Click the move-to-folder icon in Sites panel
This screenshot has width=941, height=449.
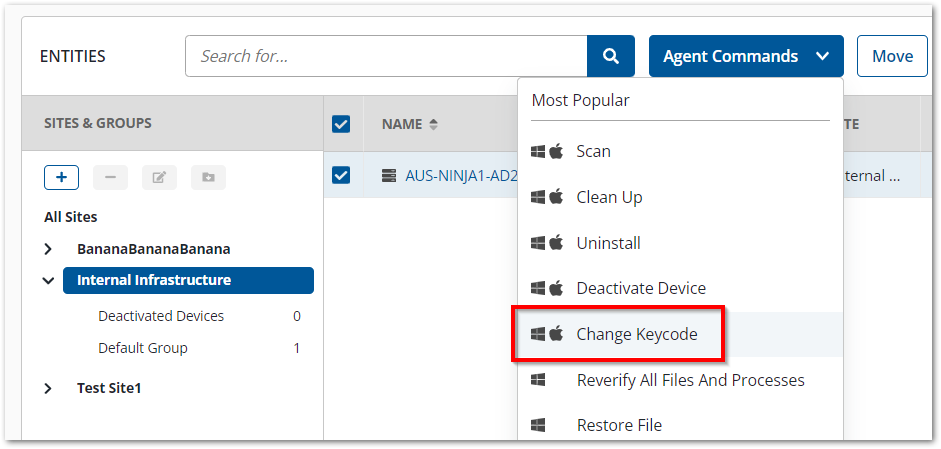coord(208,177)
